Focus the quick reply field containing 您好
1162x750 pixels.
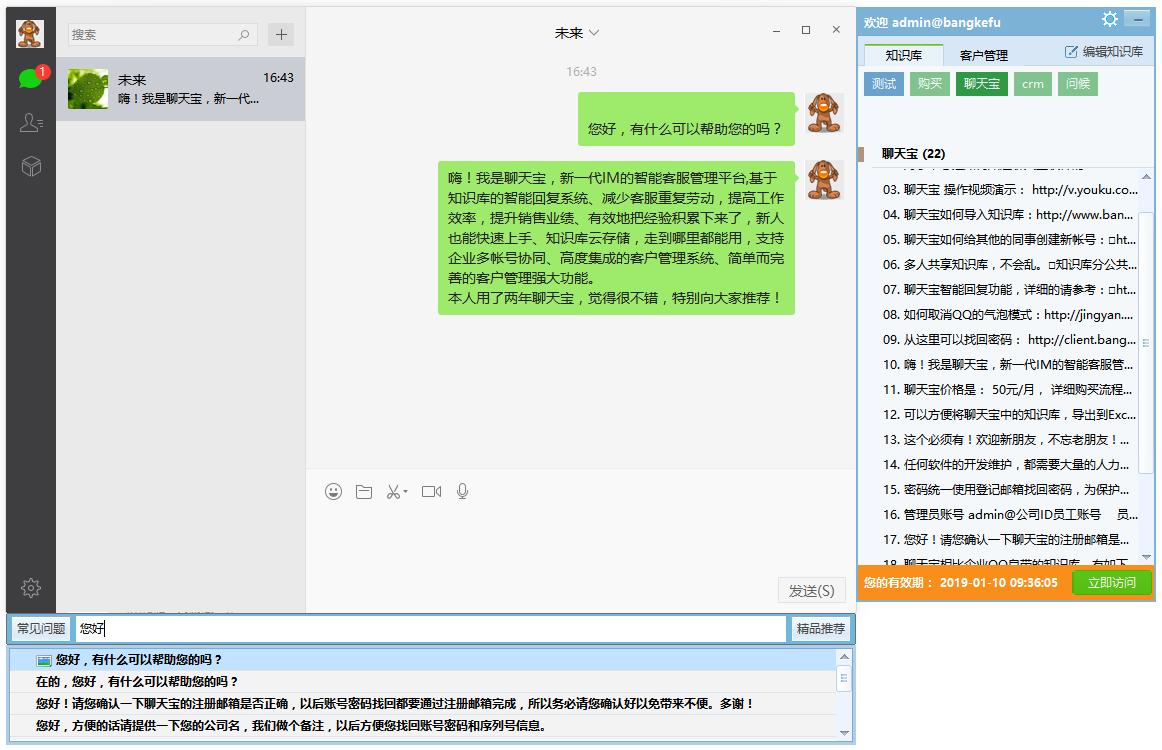[x=431, y=628]
